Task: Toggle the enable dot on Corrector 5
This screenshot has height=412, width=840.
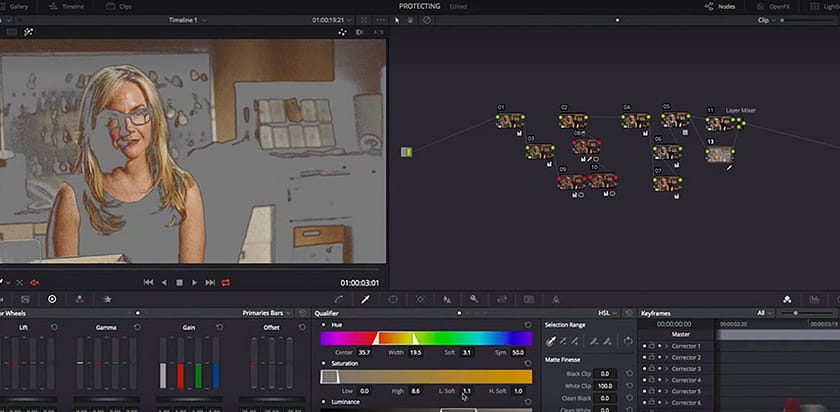Action: (659, 391)
